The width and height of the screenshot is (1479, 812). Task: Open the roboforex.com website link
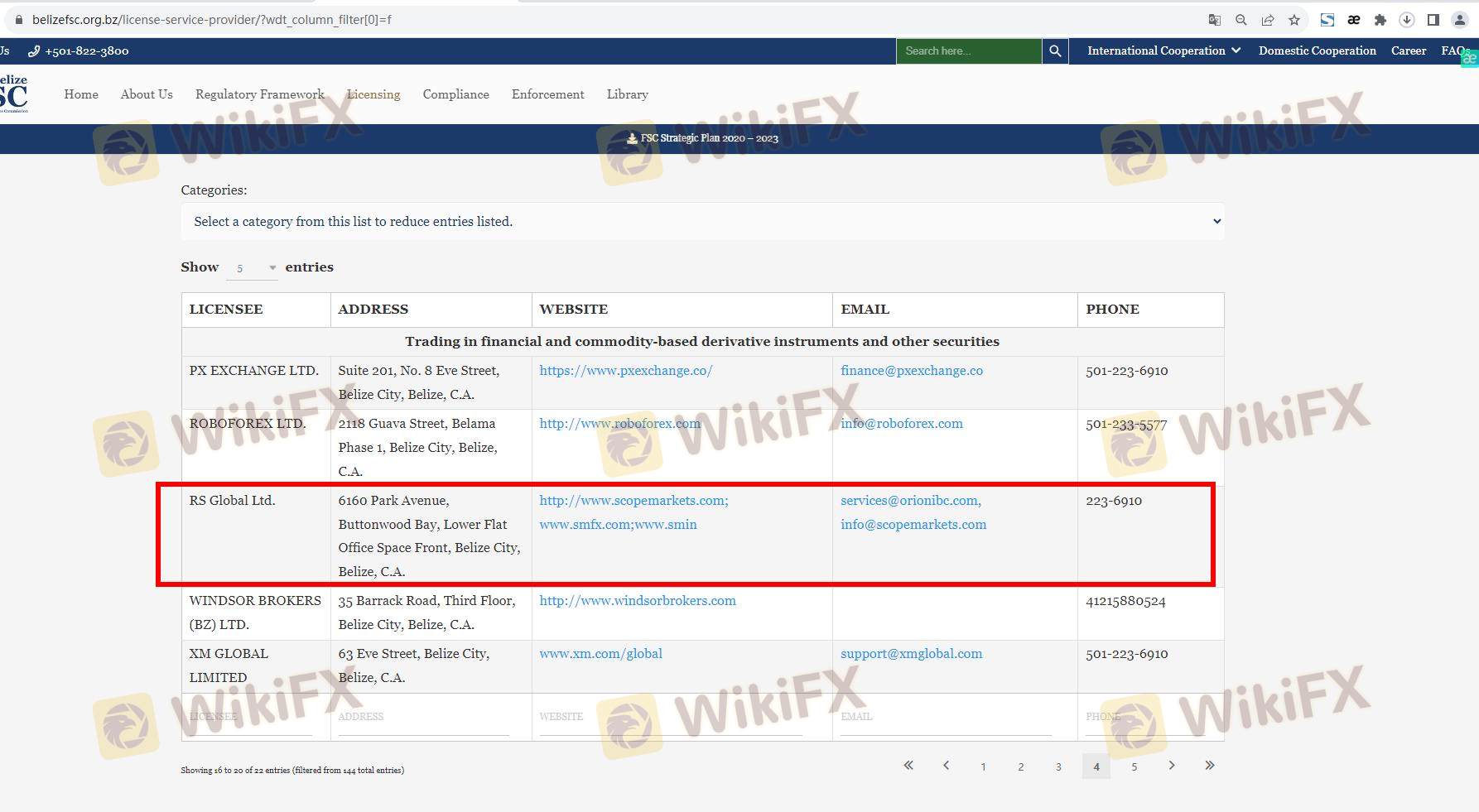[x=619, y=424]
